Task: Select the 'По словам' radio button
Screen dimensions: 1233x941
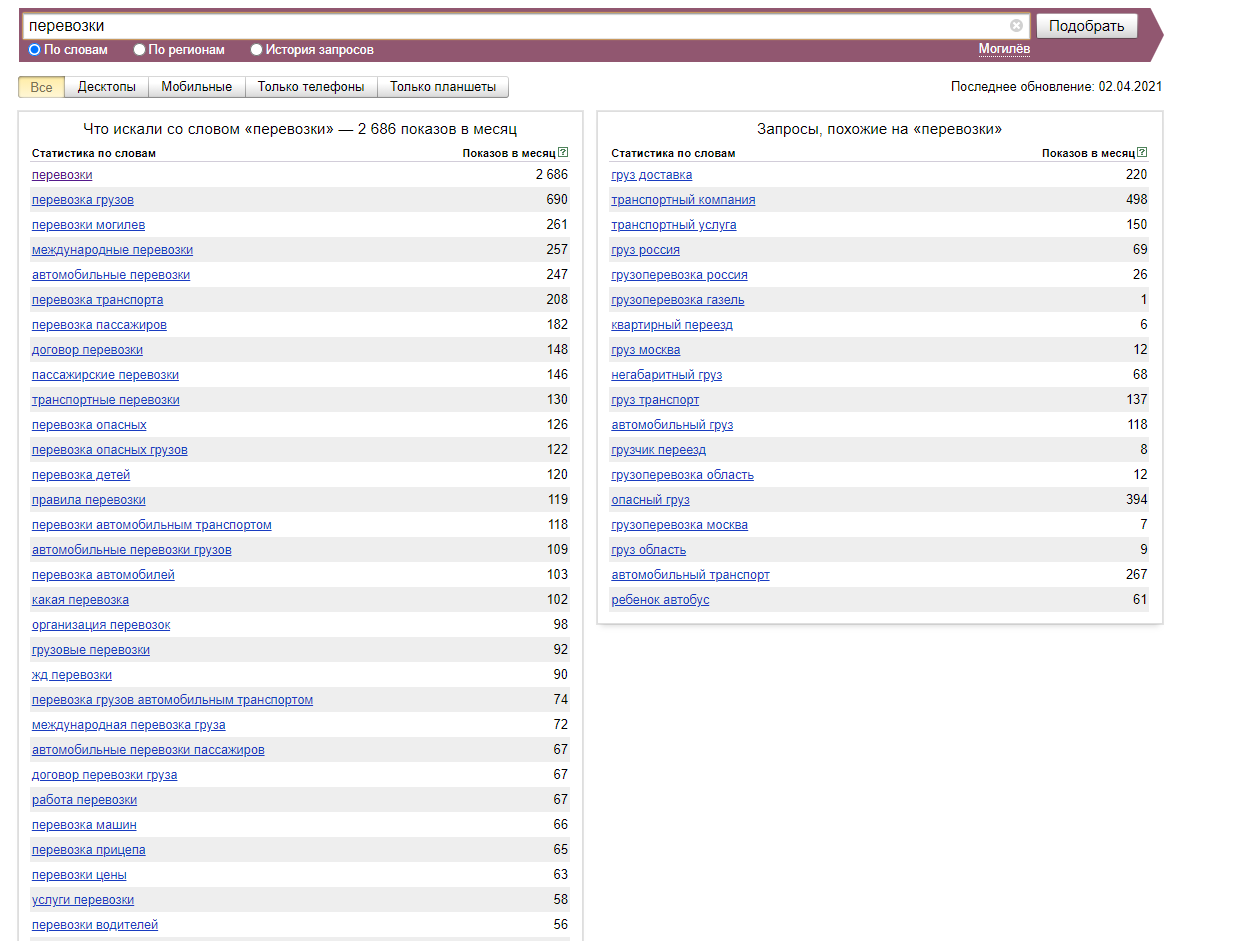Action: 35,49
